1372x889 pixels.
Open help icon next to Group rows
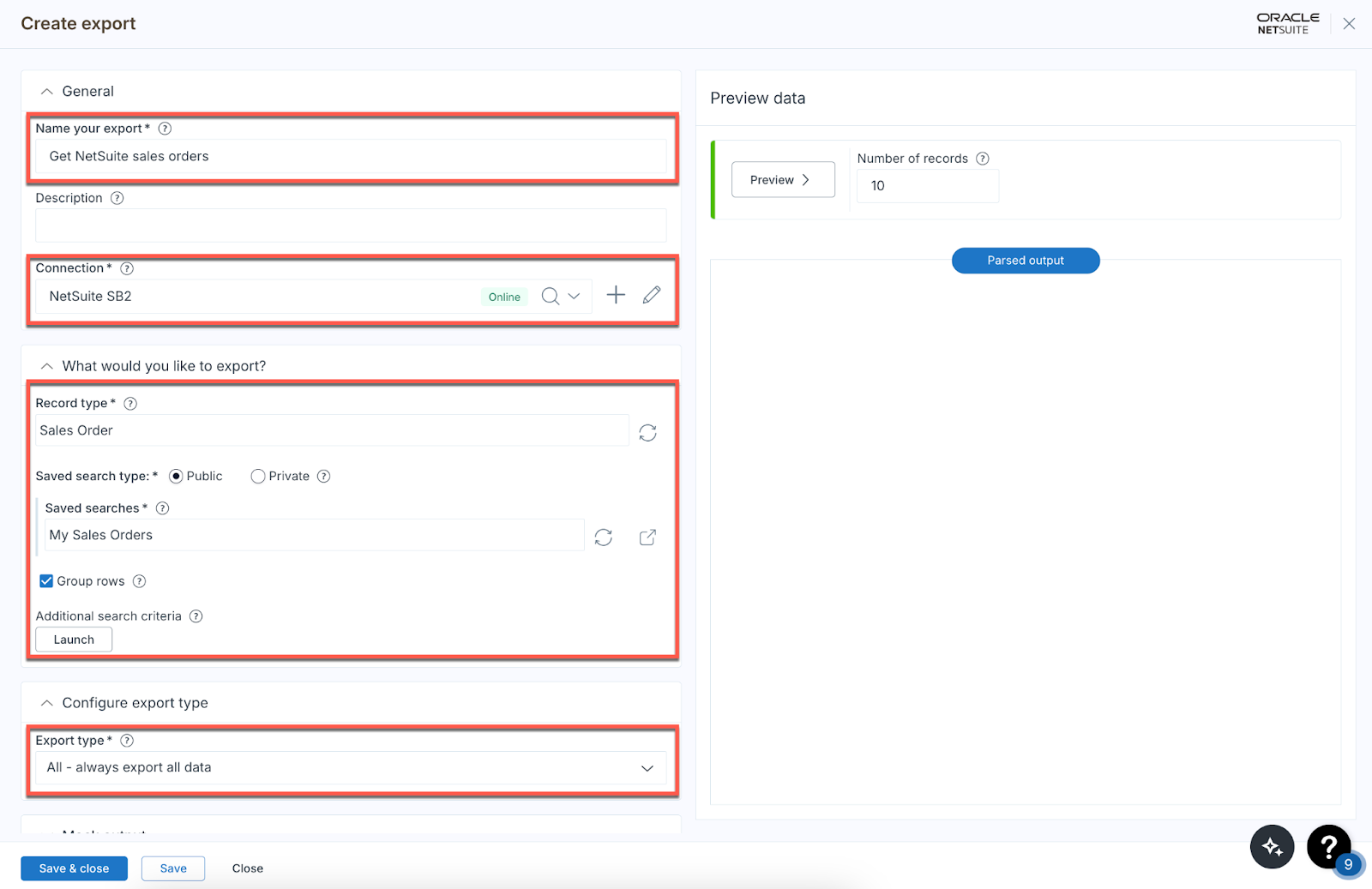[139, 581]
